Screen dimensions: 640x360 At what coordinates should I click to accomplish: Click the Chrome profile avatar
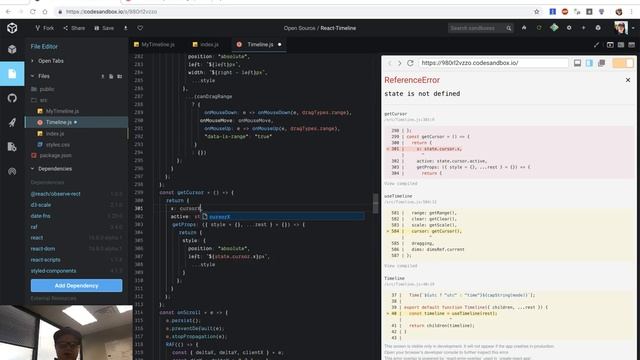click(x=619, y=12)
